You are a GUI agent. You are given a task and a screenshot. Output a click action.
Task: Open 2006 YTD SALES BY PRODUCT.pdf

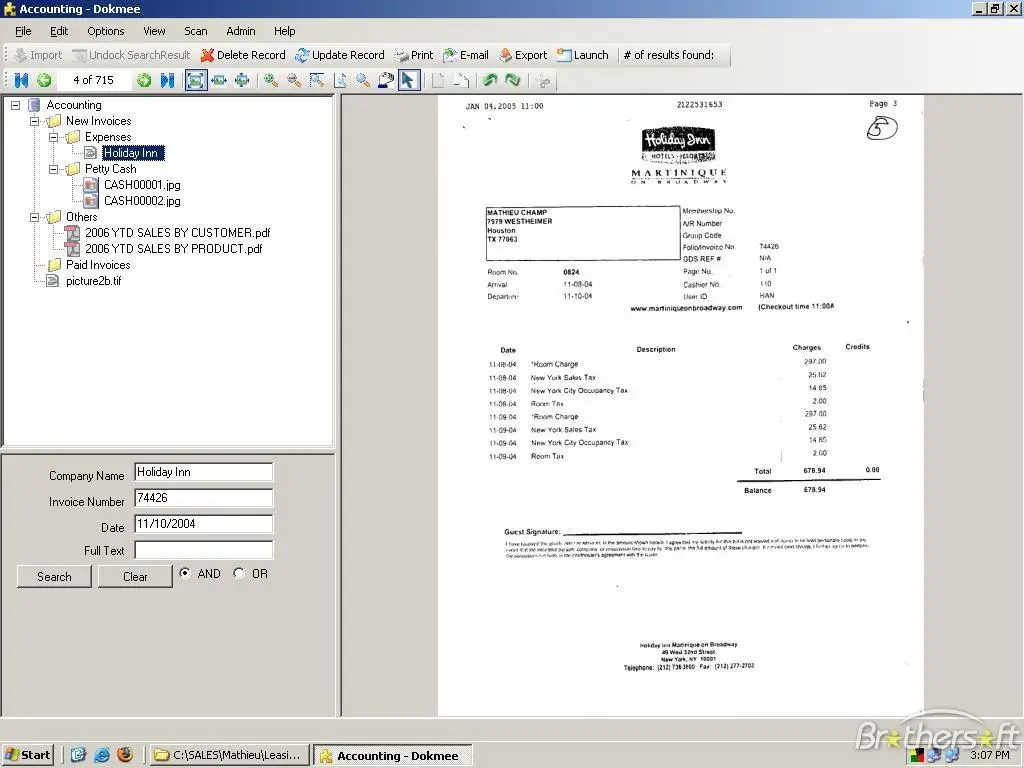(x=173, y=249)
